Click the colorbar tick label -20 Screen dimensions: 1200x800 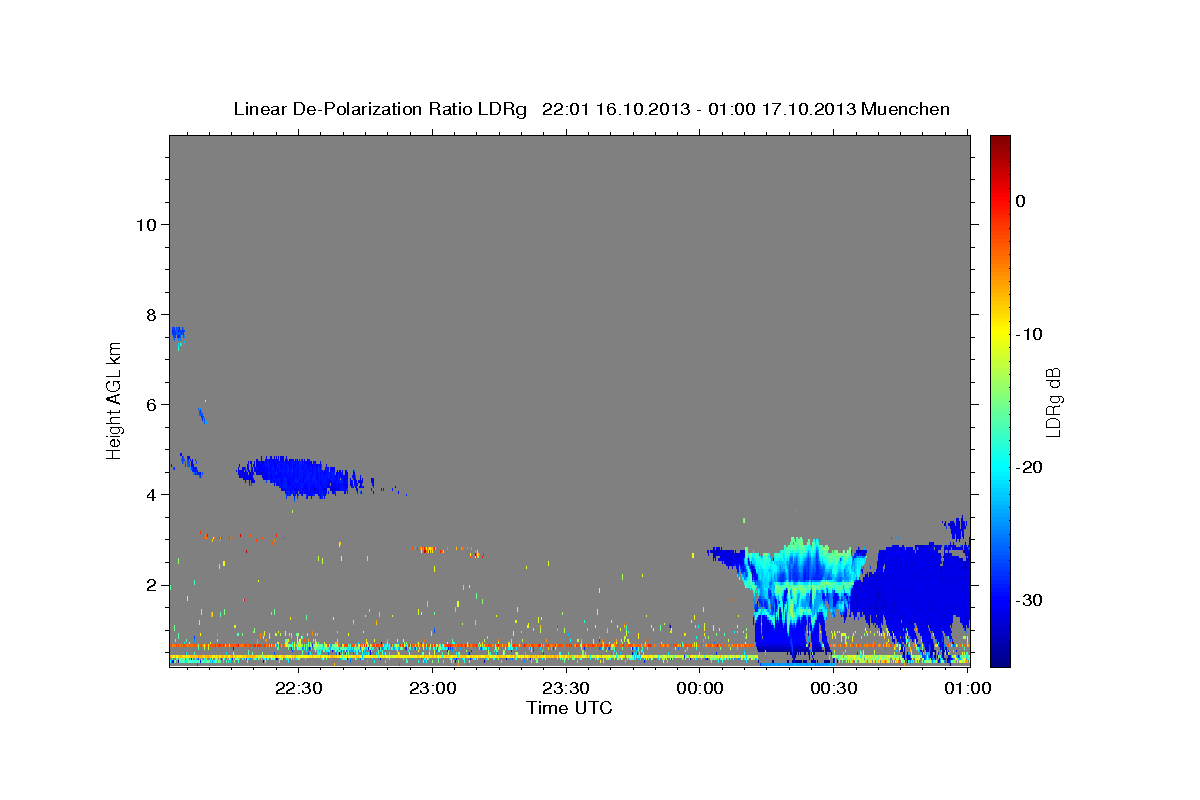(1030, 467)
